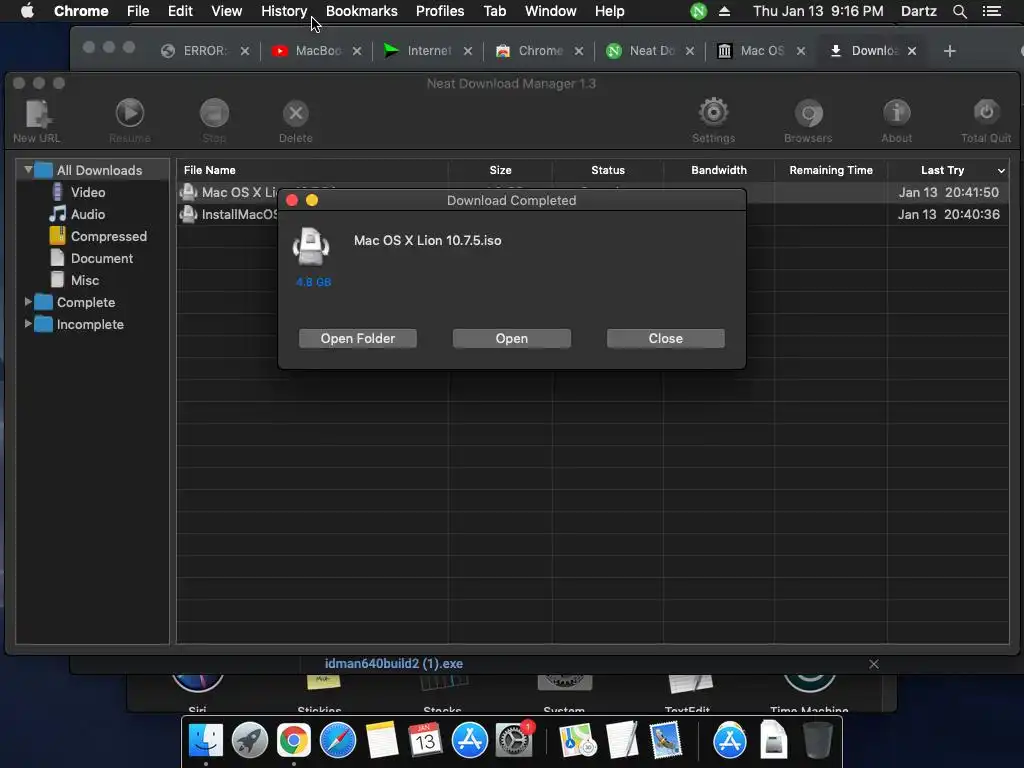Select the Misc category in sidebar
This screenshot has height=768, width=1024.
(85, 280)
